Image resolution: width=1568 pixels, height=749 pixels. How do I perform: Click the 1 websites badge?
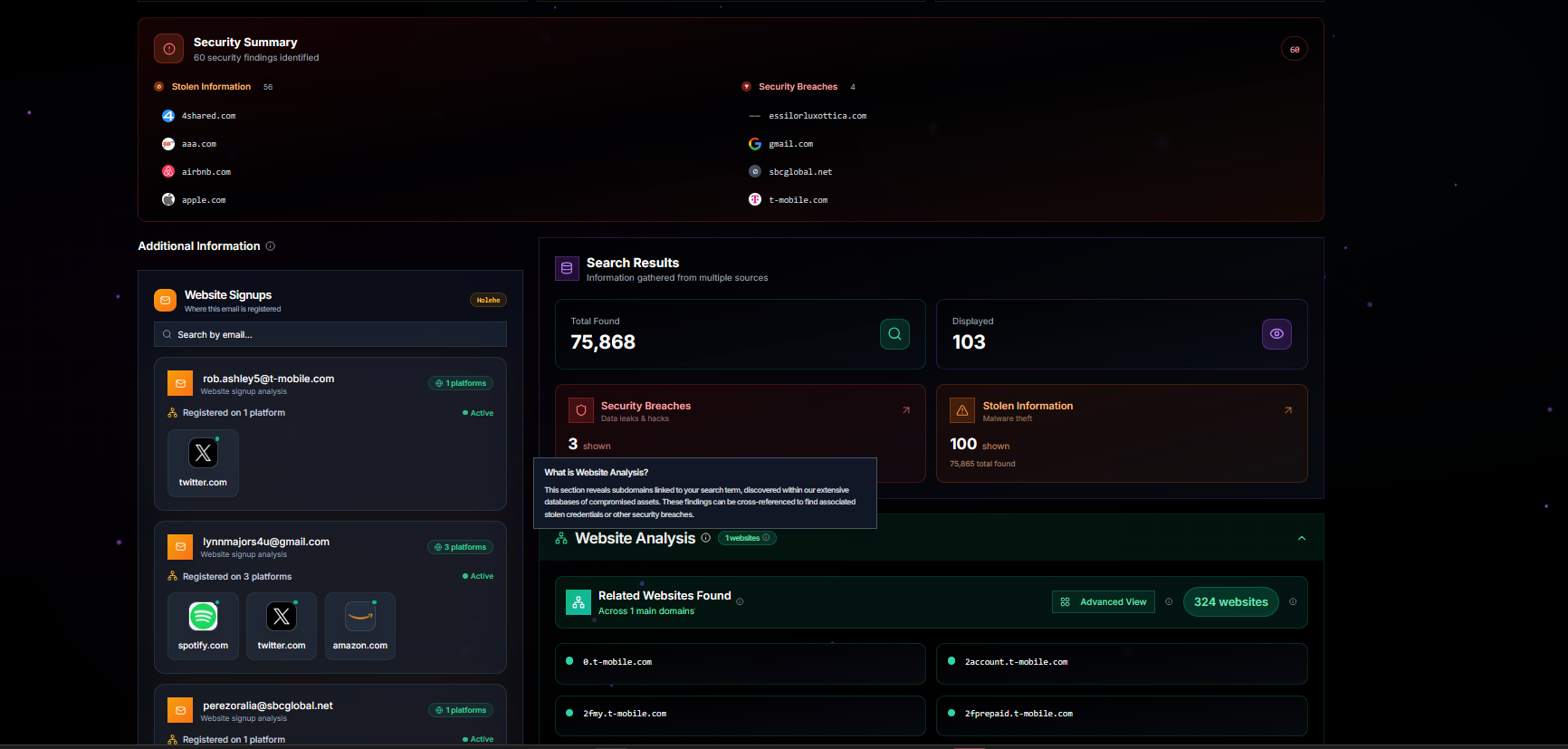[x=747, y=538]
